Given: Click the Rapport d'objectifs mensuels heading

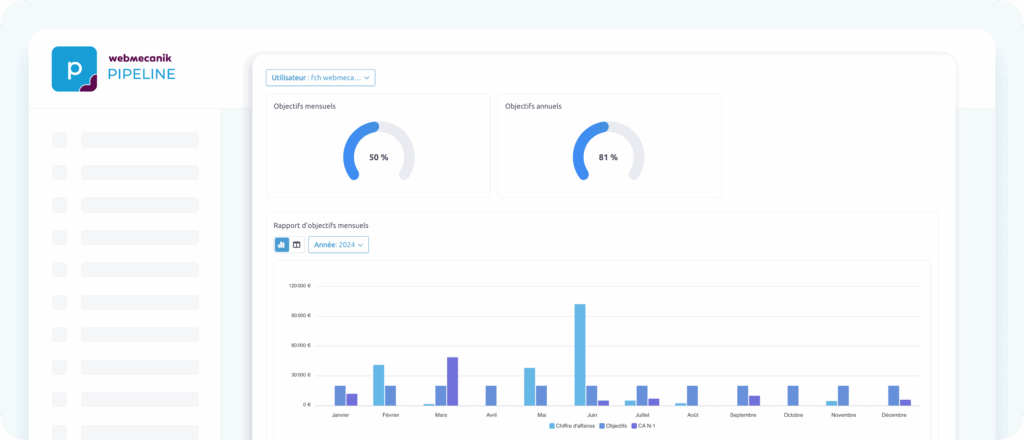Looking at the screenshot, I should click(x=321, y=225).
